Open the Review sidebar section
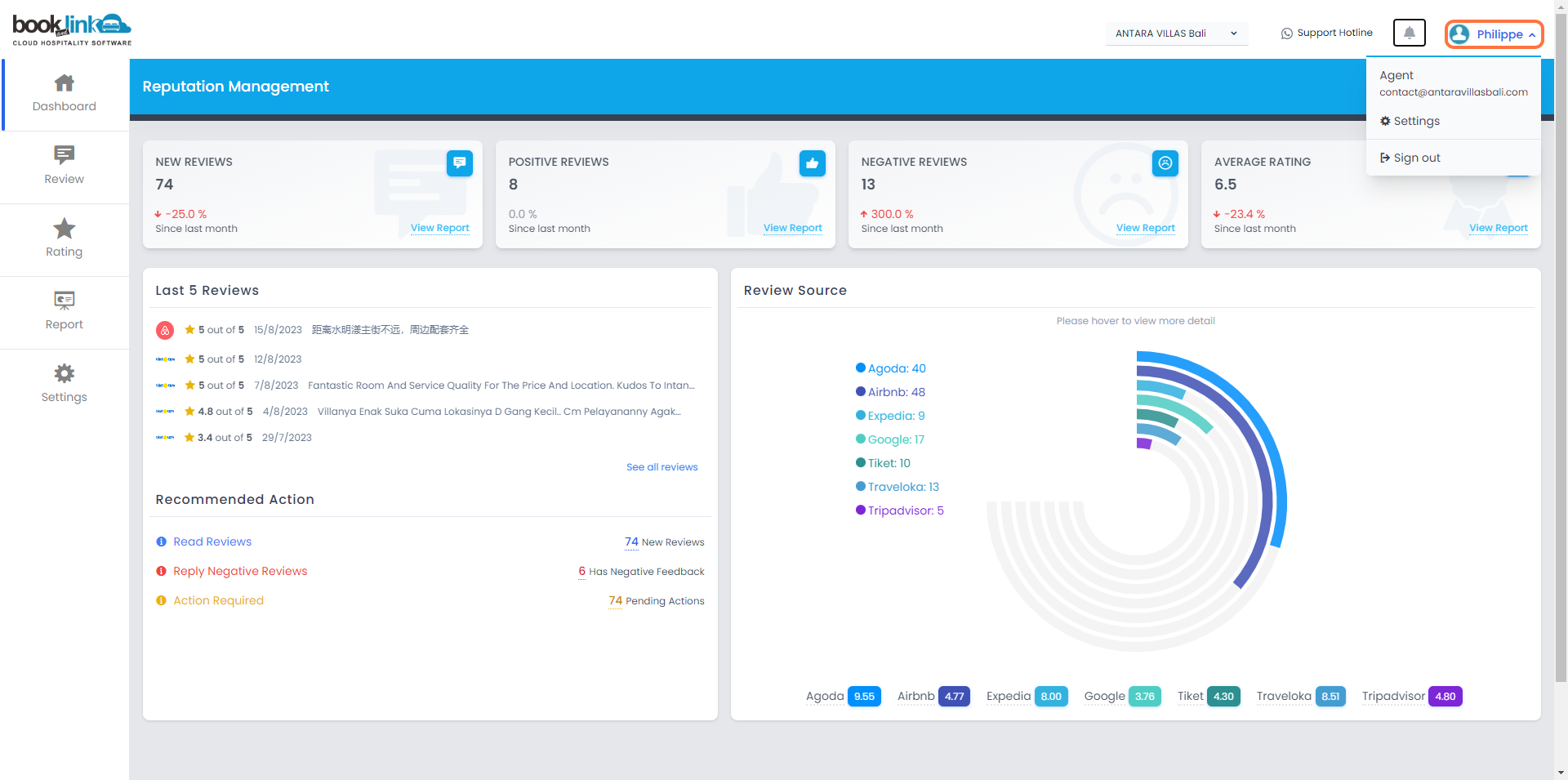This screenshot has width=1568, height=780. pyautogui.click(x=65, y=167)
